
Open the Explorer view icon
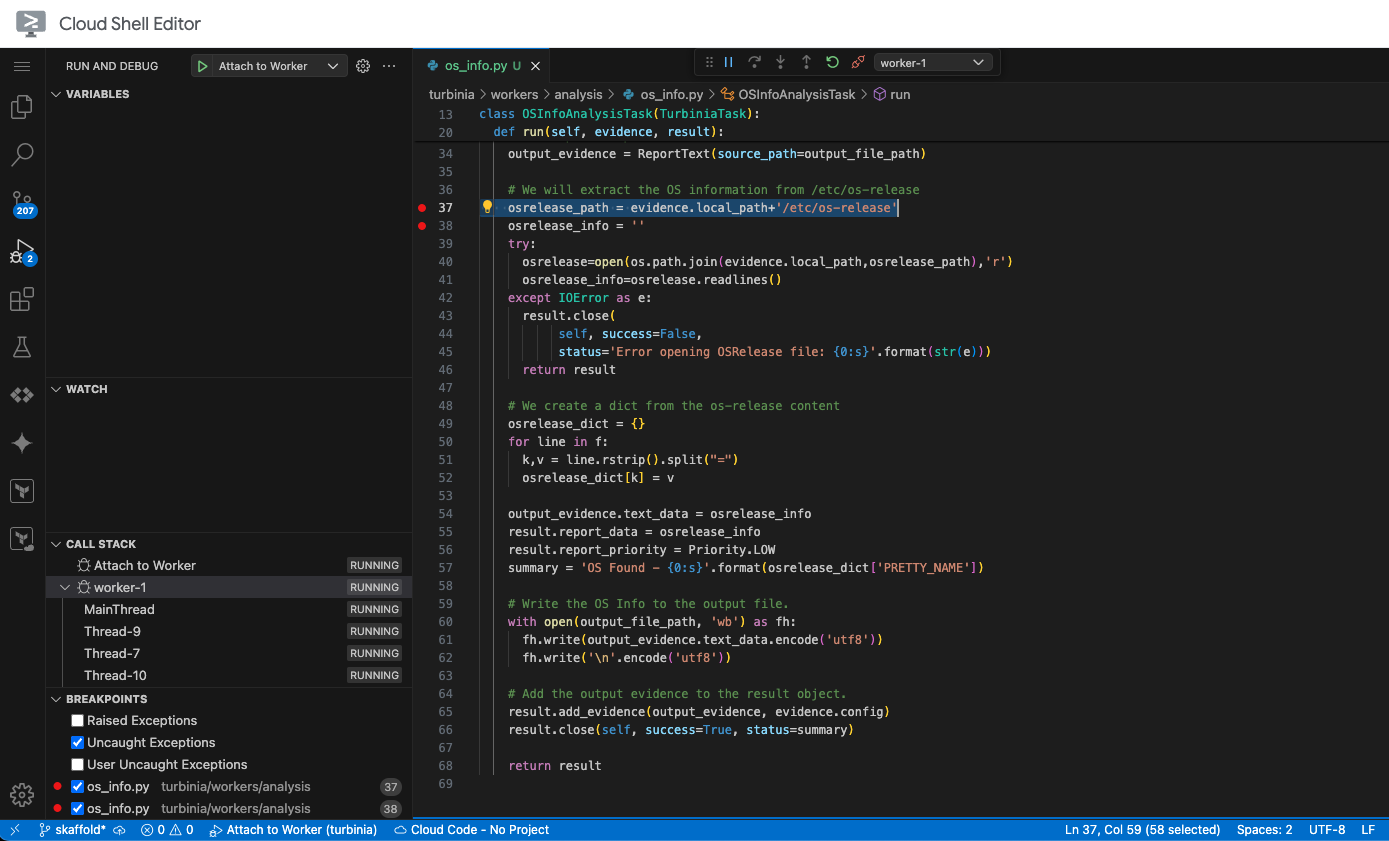(22, 107)
